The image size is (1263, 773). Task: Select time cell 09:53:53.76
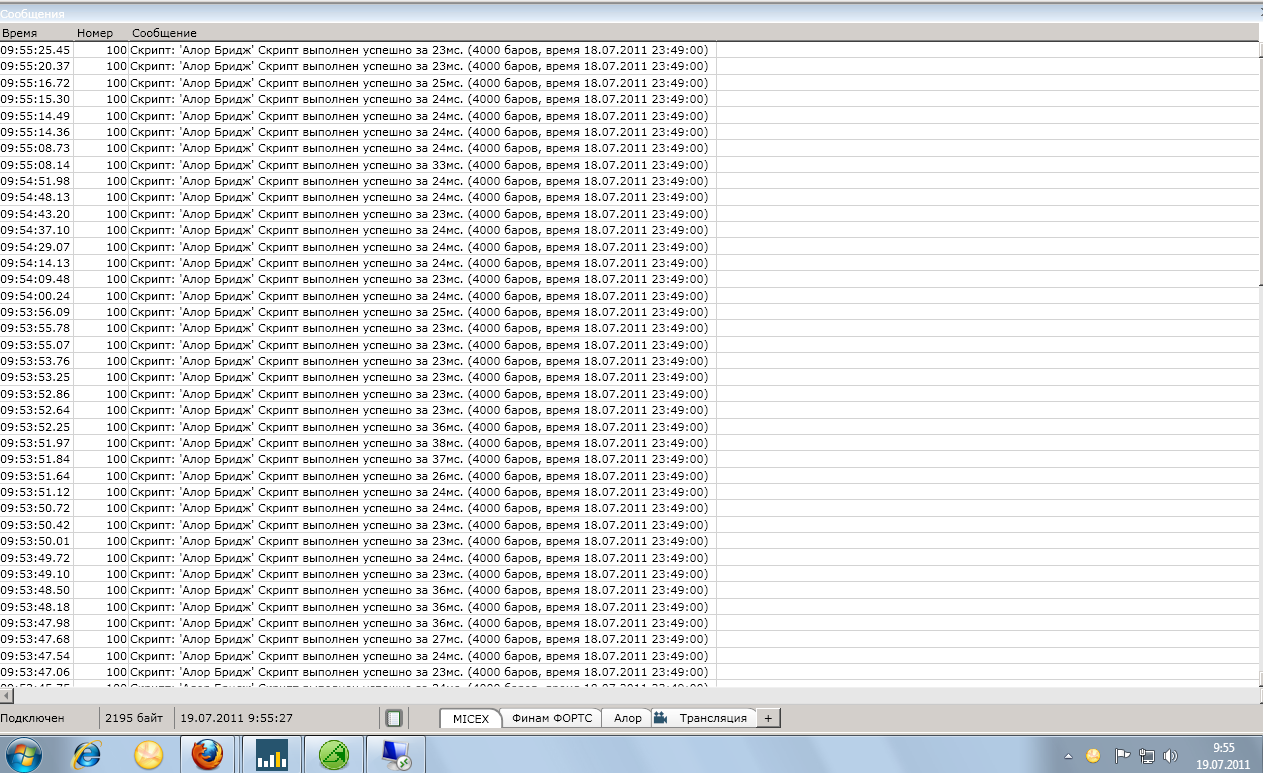(36, 361)
